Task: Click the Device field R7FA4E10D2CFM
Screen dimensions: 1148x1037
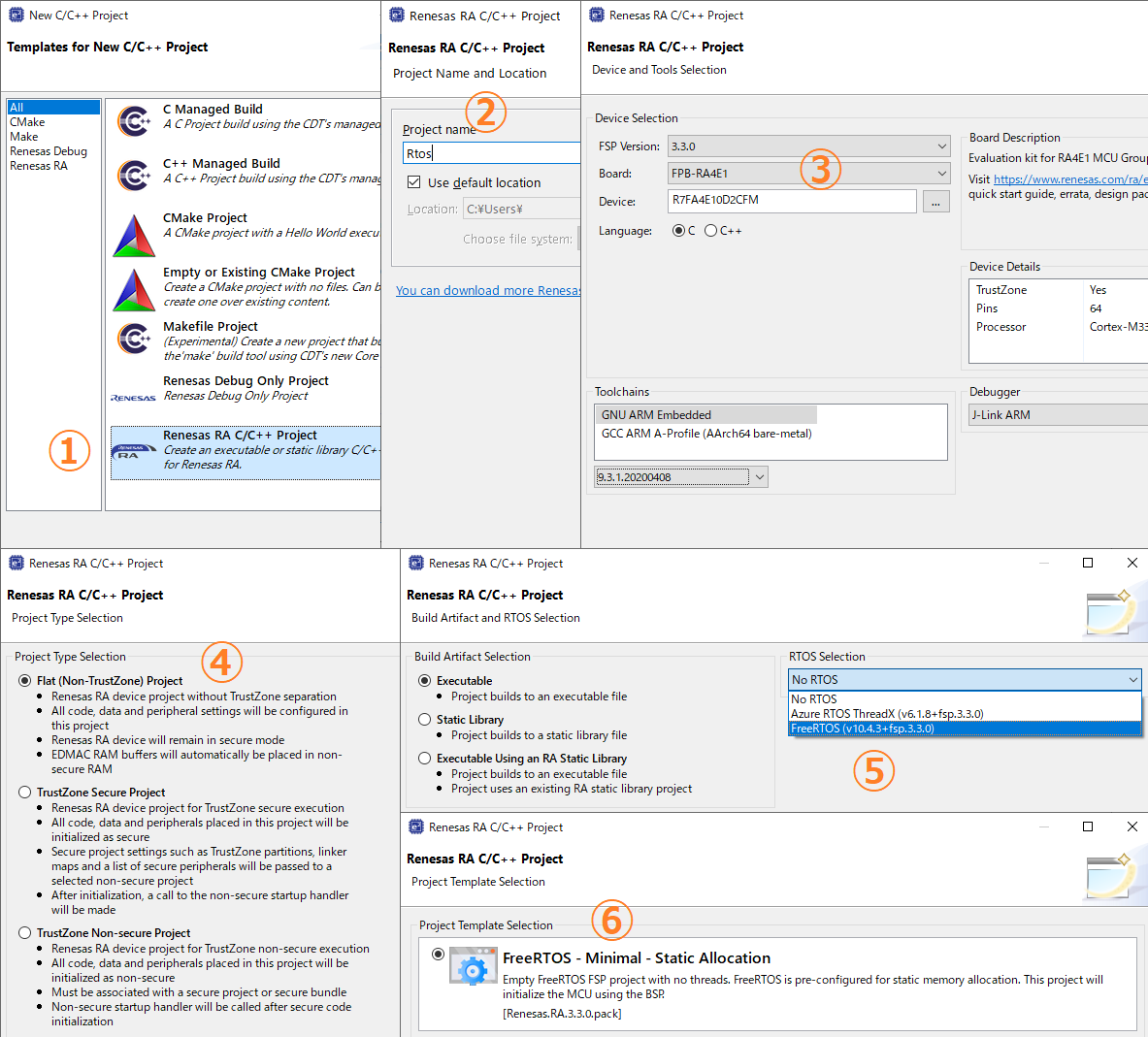Action: click(792, 201)
